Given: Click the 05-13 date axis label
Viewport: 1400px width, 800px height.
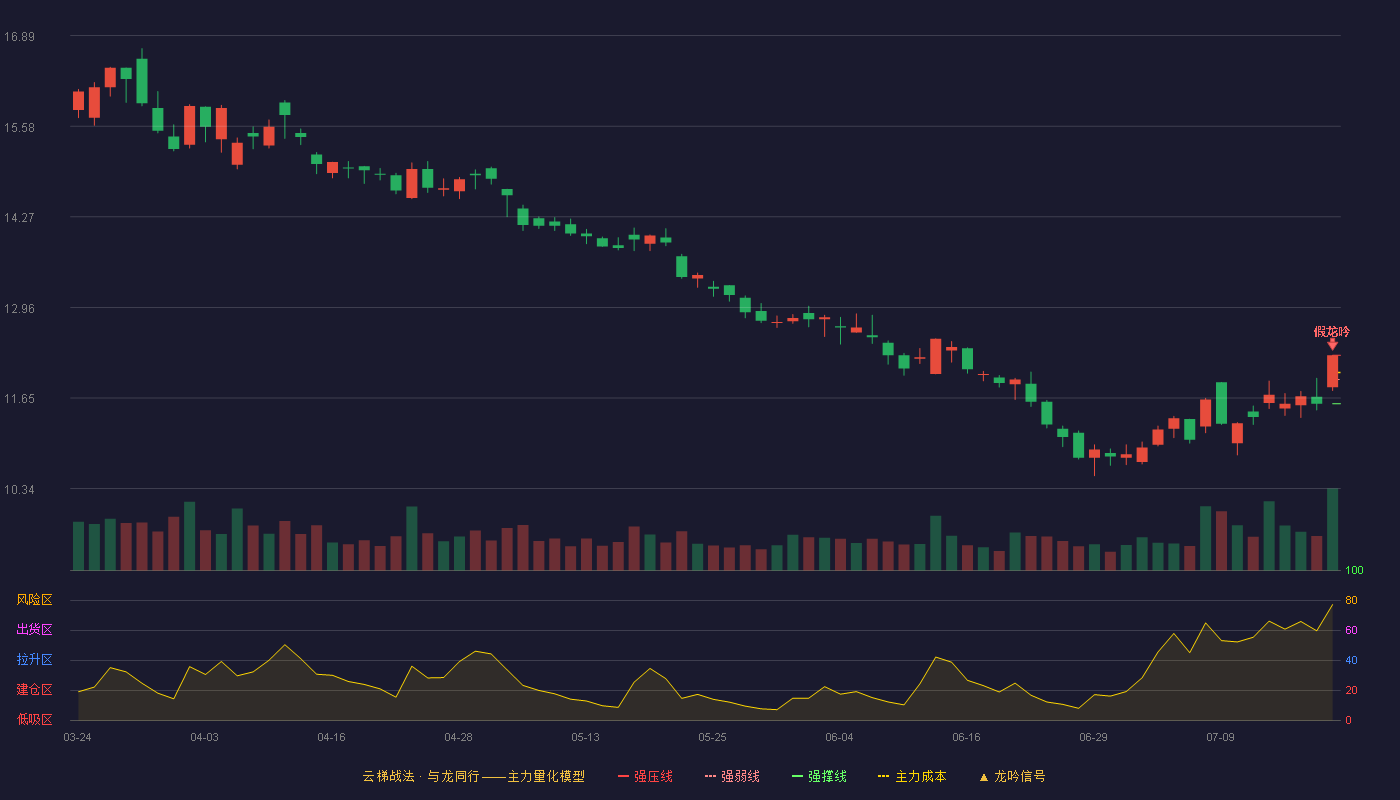Looking at the screenshot, I should [585, 737].
